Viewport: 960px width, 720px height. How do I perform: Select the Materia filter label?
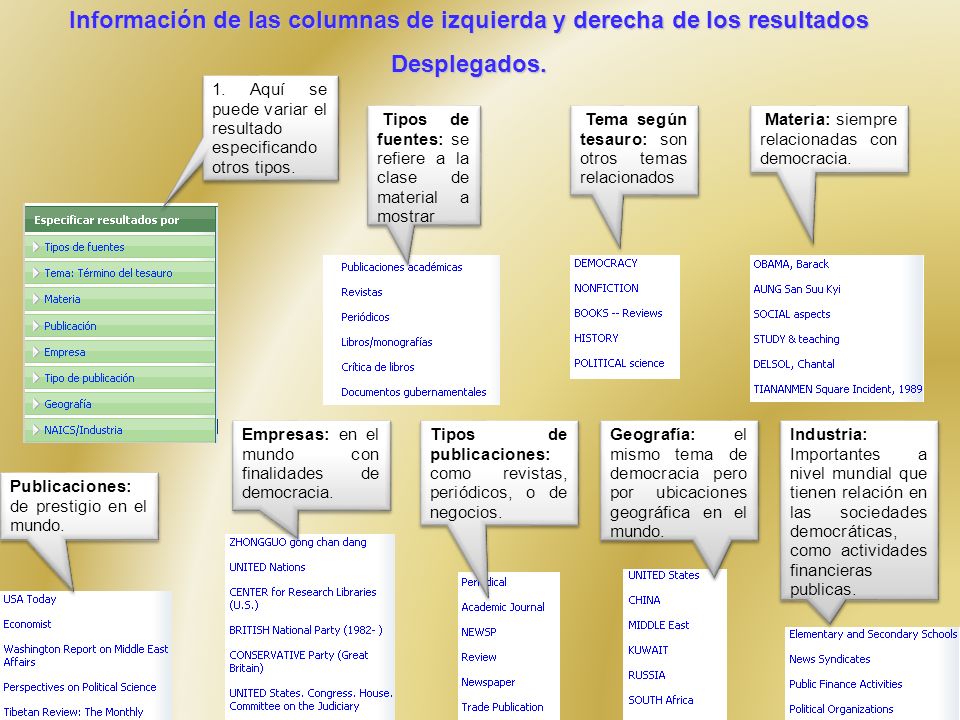click(x=62, y=299)
